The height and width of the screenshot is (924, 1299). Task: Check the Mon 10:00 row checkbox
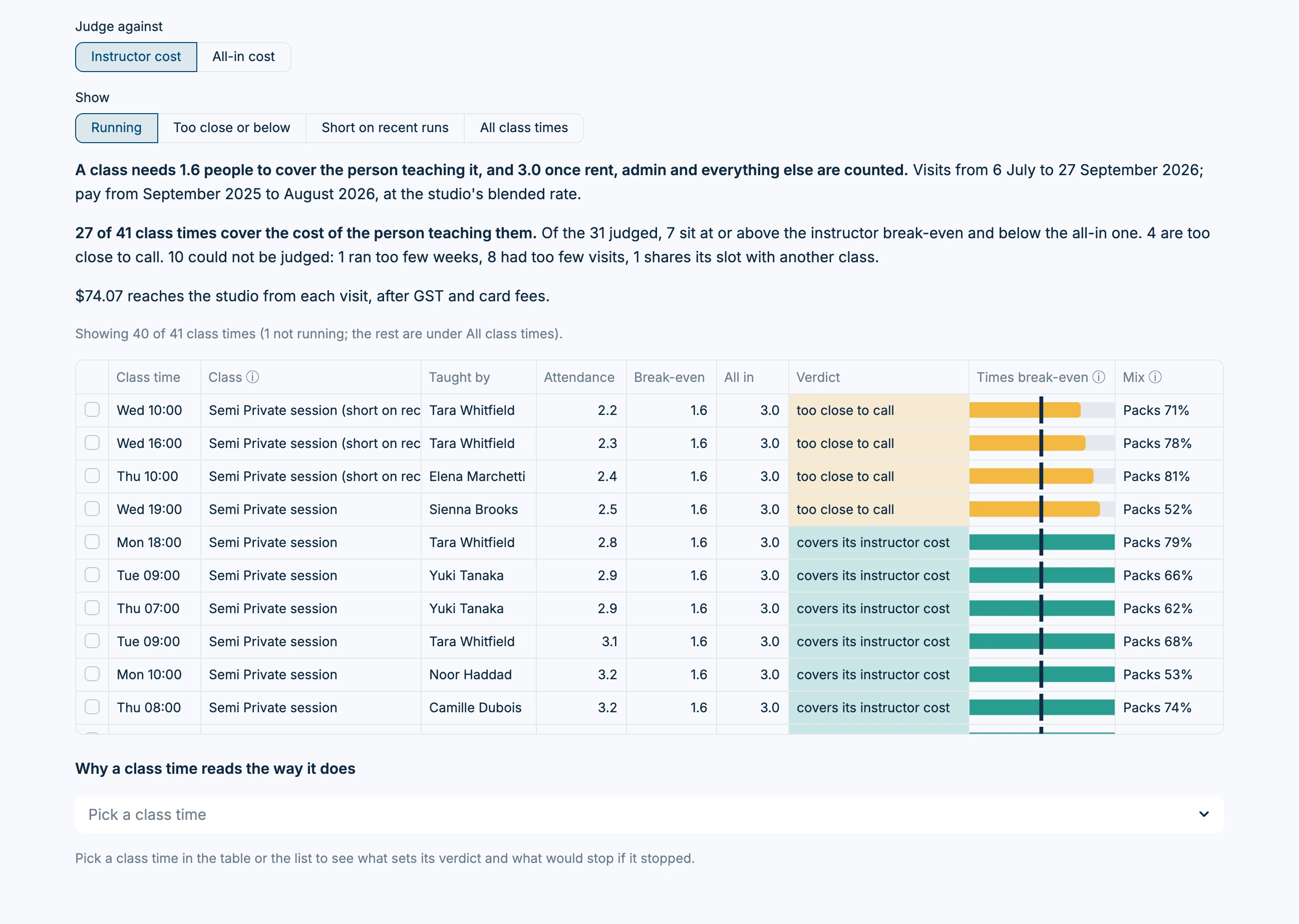(92, 674)
